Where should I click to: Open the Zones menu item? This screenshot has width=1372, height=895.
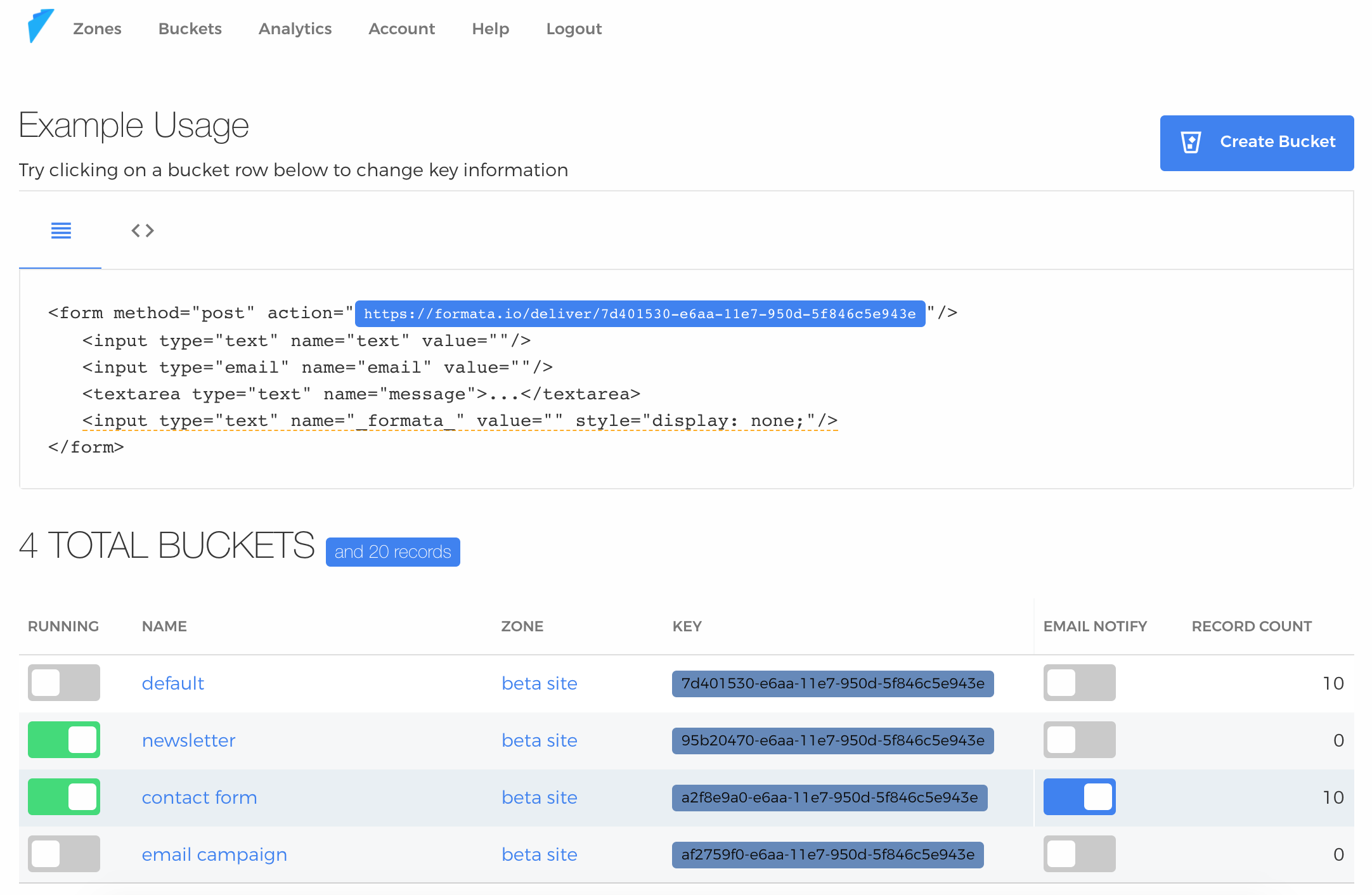[97, 29]
